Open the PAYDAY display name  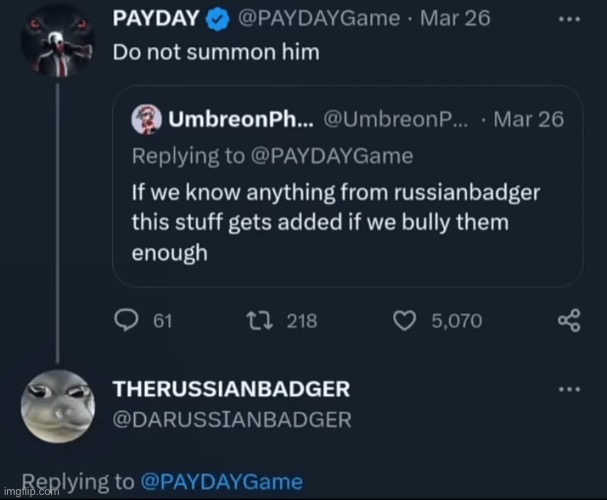tap(155, 17)
